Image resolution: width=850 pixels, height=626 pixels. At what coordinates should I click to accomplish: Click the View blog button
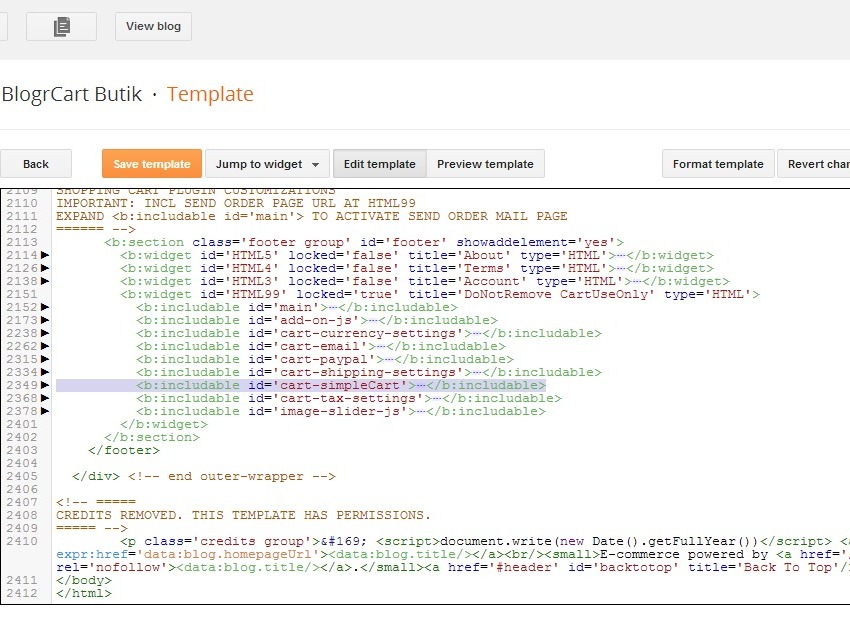(153, 26)
